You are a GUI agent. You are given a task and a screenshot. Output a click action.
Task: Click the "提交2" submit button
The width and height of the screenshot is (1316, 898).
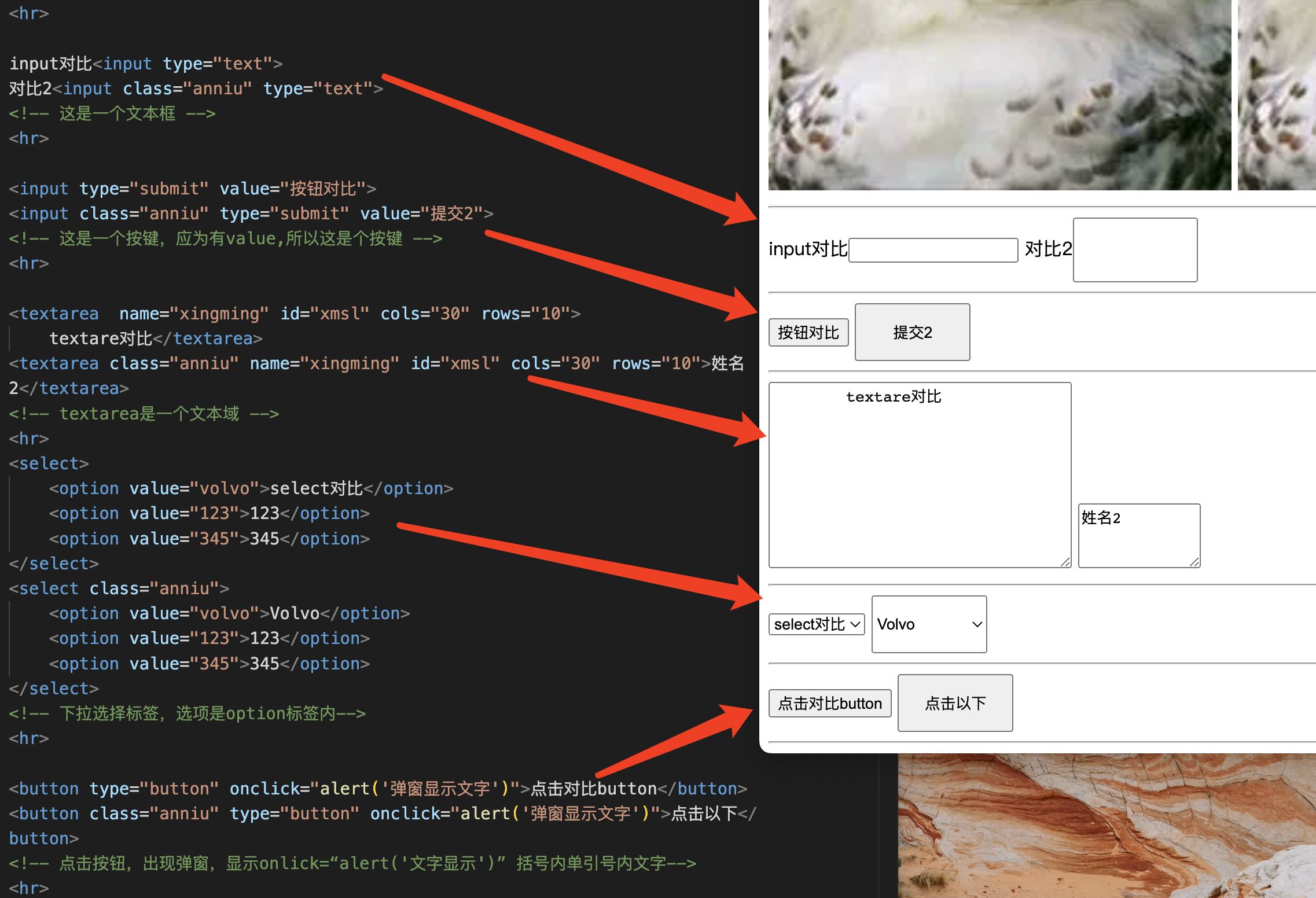click(x=912, y=332)
